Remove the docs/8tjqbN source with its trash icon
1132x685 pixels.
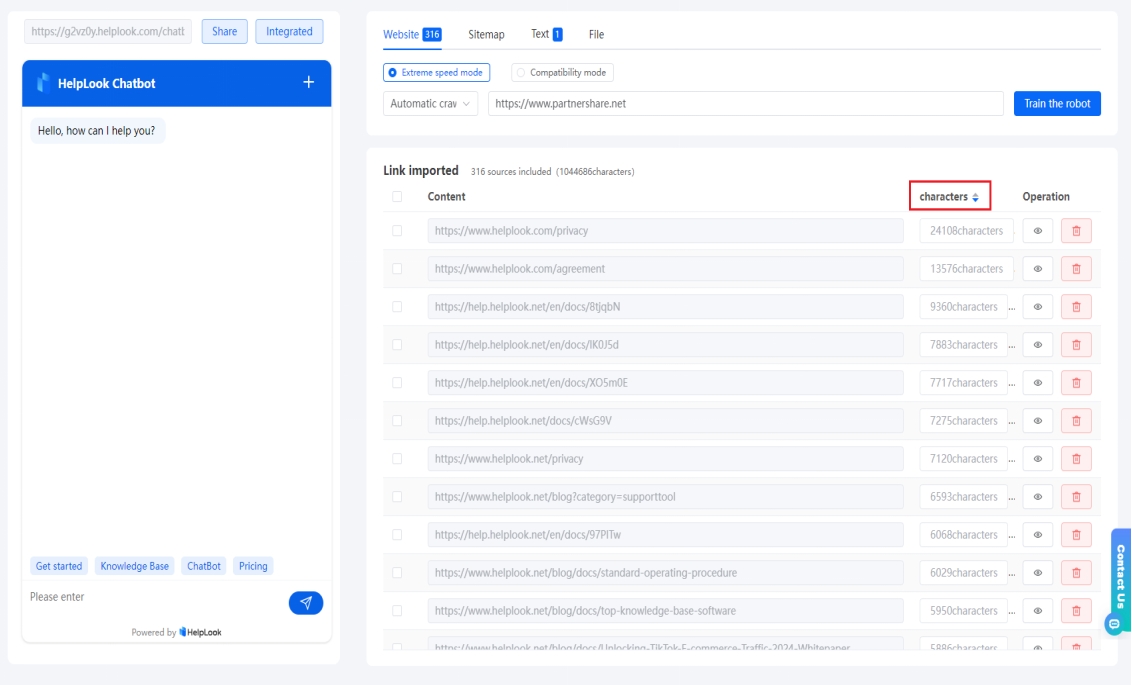[x=1076, y=306]
